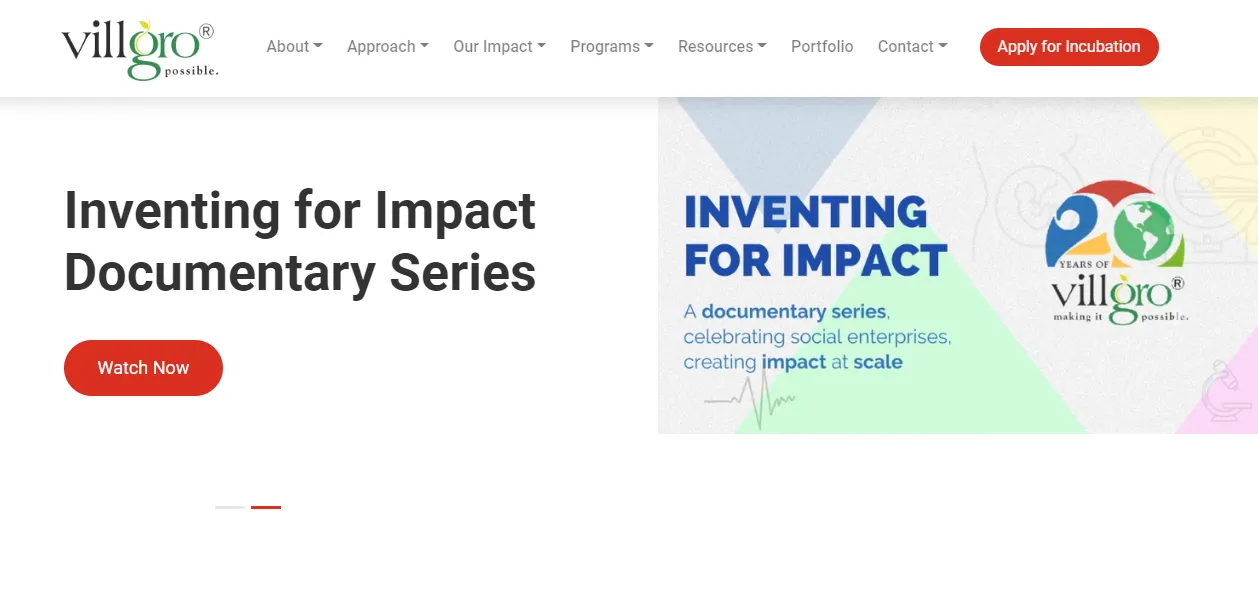Switch to the first carousel slide indicator
Screen dimensions: 1258x612
[229, 507]
